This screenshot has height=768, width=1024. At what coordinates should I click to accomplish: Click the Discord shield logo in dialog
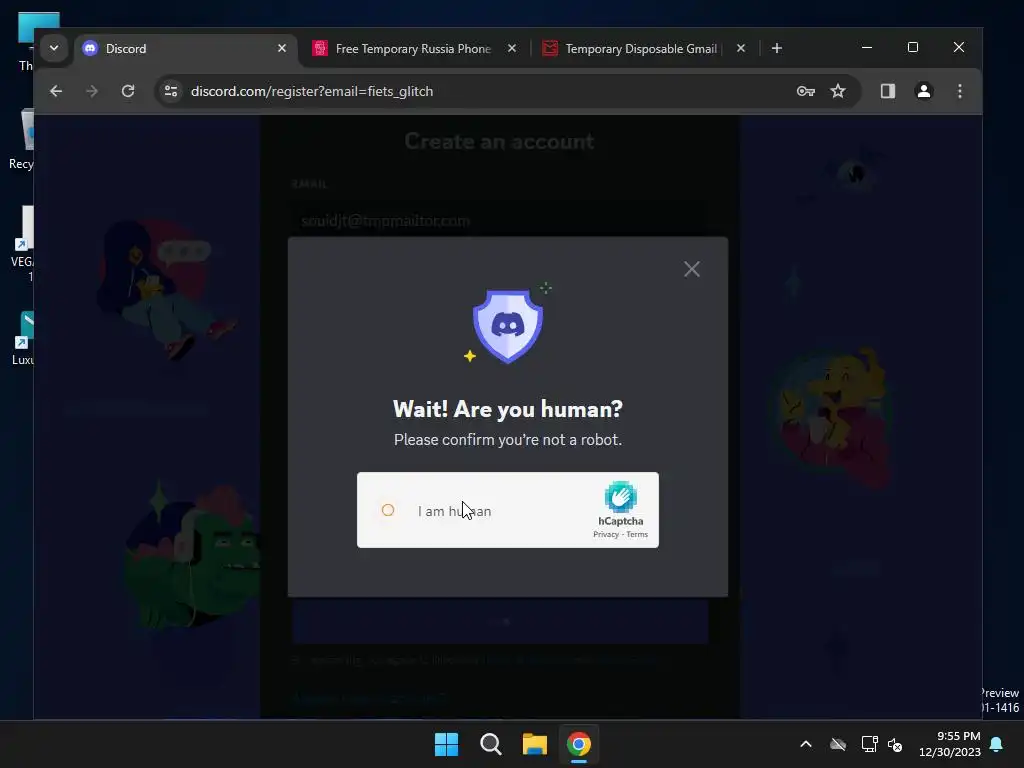(507, 325)
